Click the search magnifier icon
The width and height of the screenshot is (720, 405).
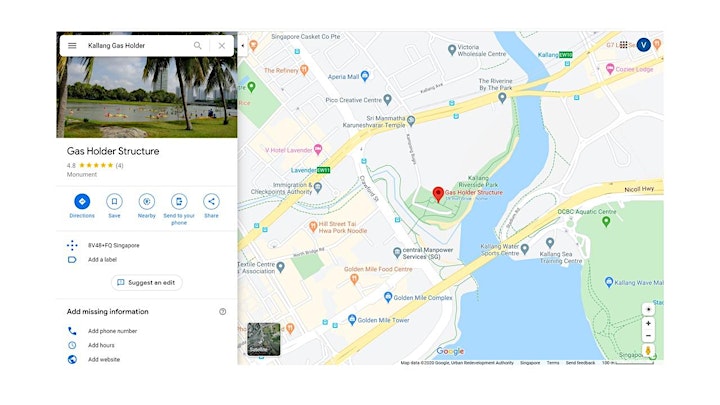(x=197, y=45)
